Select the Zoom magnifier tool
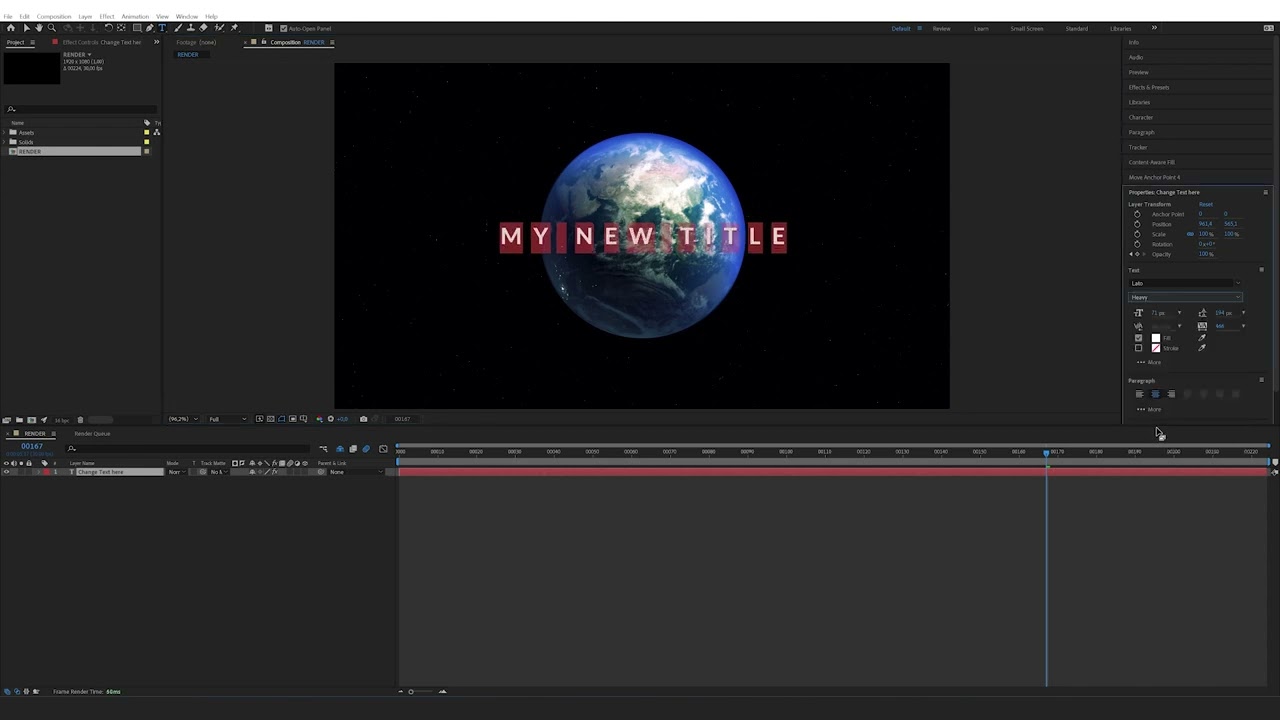1280x720 pixels. pyautogui.click(x=51, y=28)
